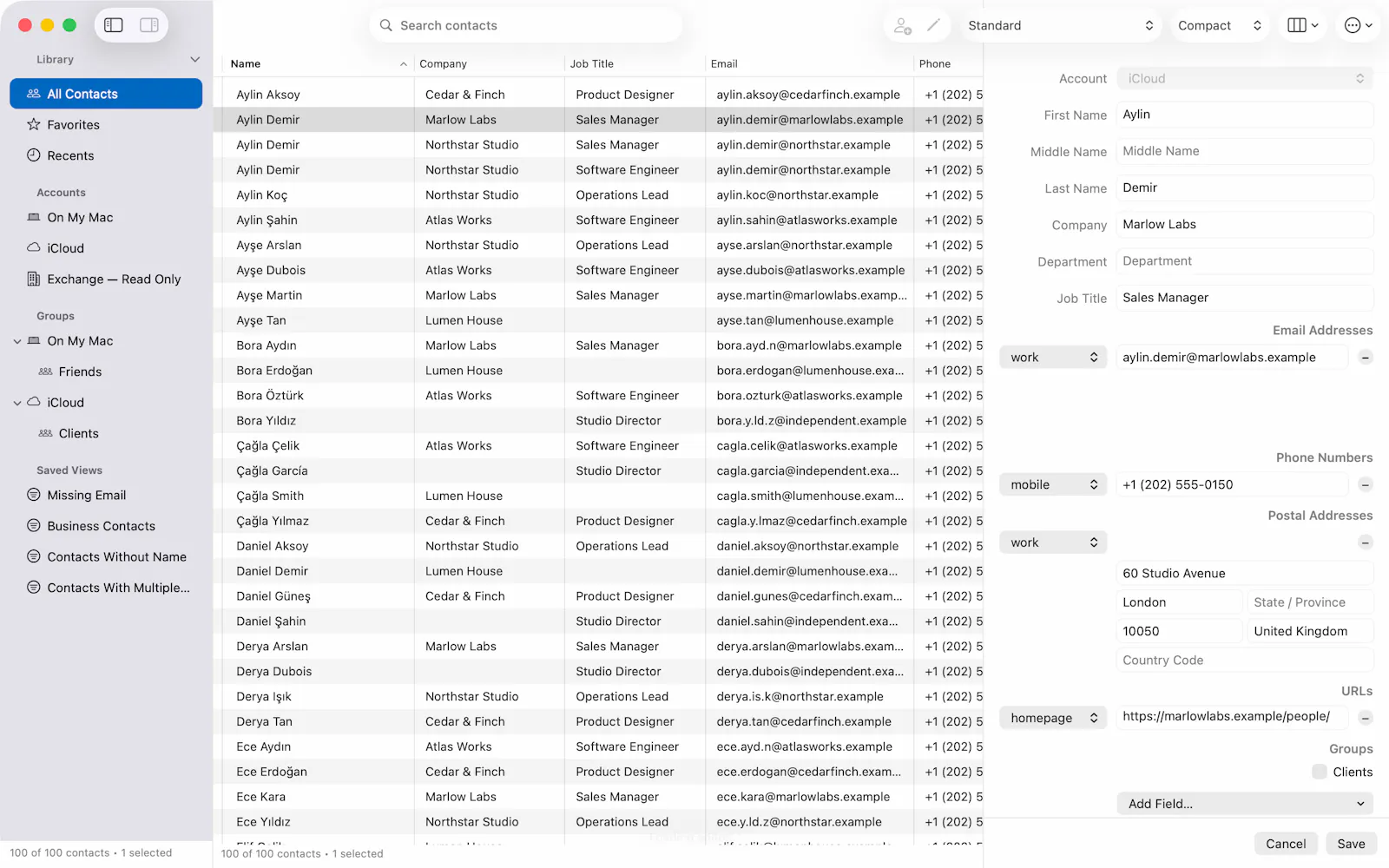Open the Contacts With Multiple saved view

tap(106, 588)
